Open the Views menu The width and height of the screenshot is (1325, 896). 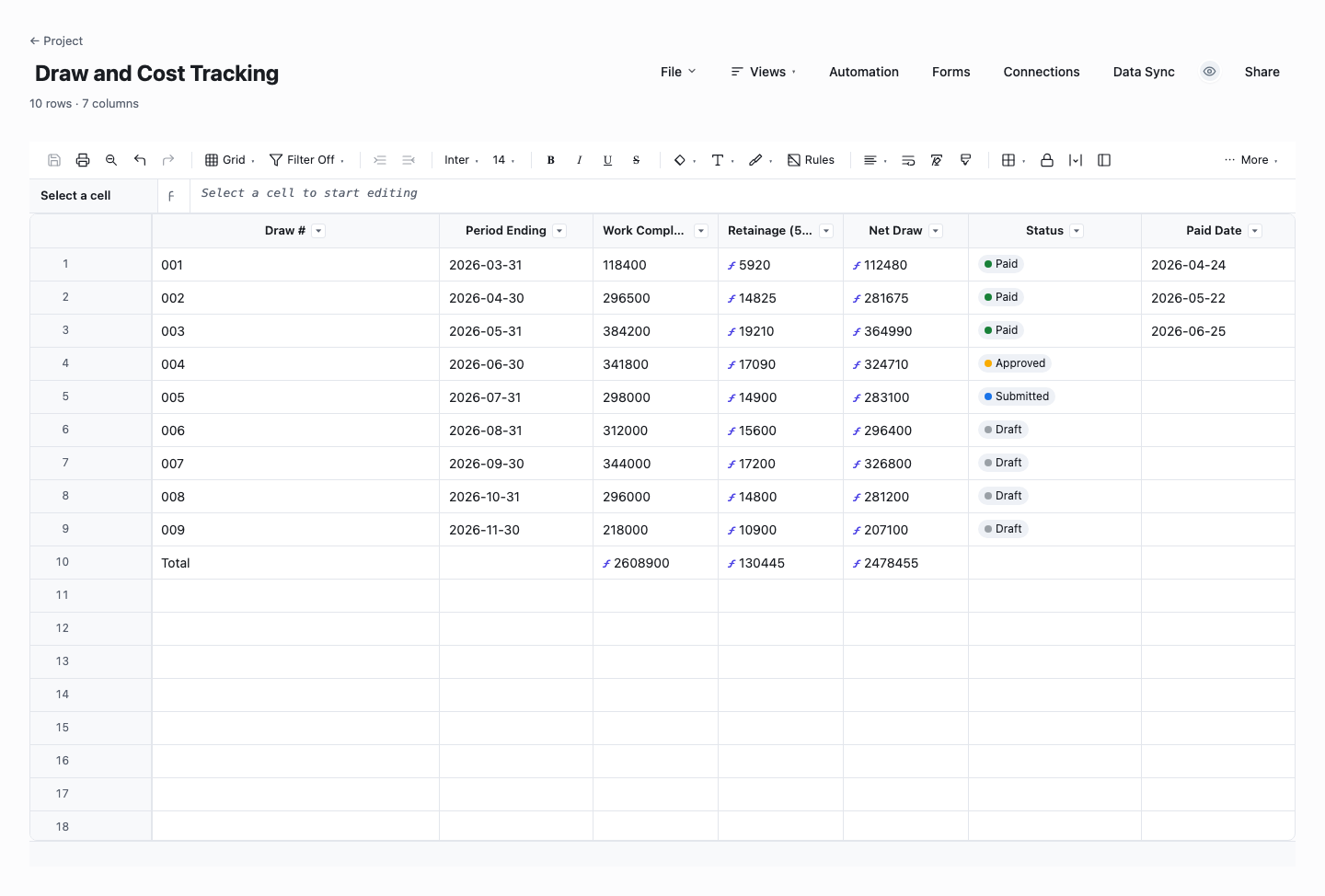click(763, 72)
